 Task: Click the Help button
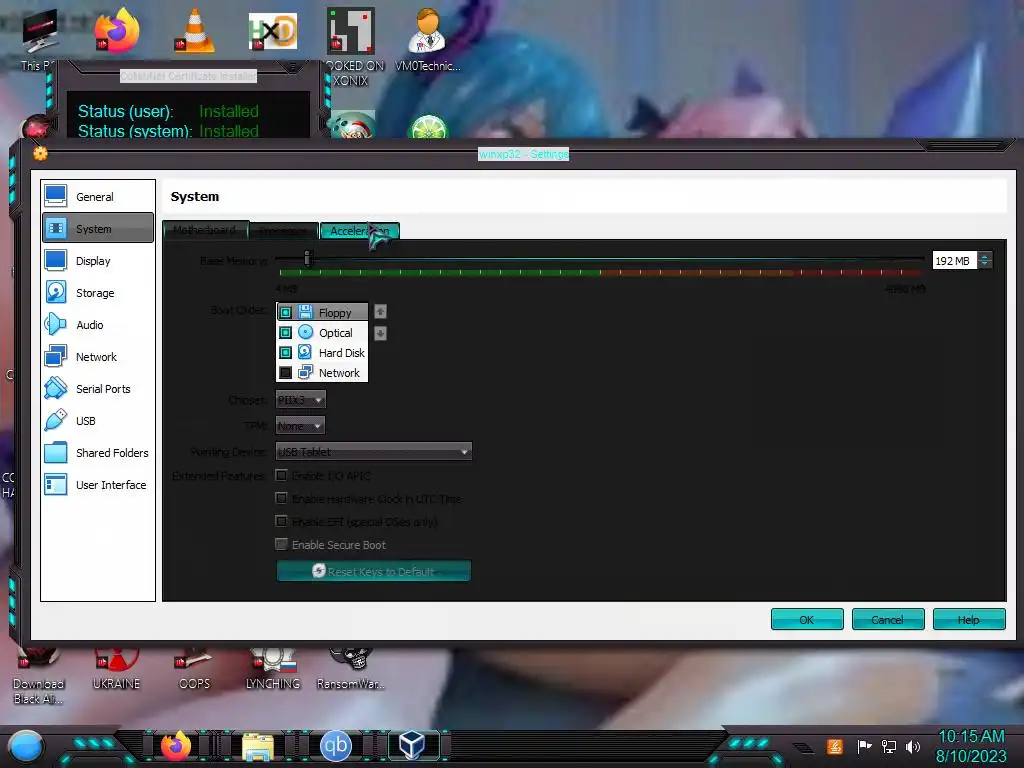[x=969, y=619]
